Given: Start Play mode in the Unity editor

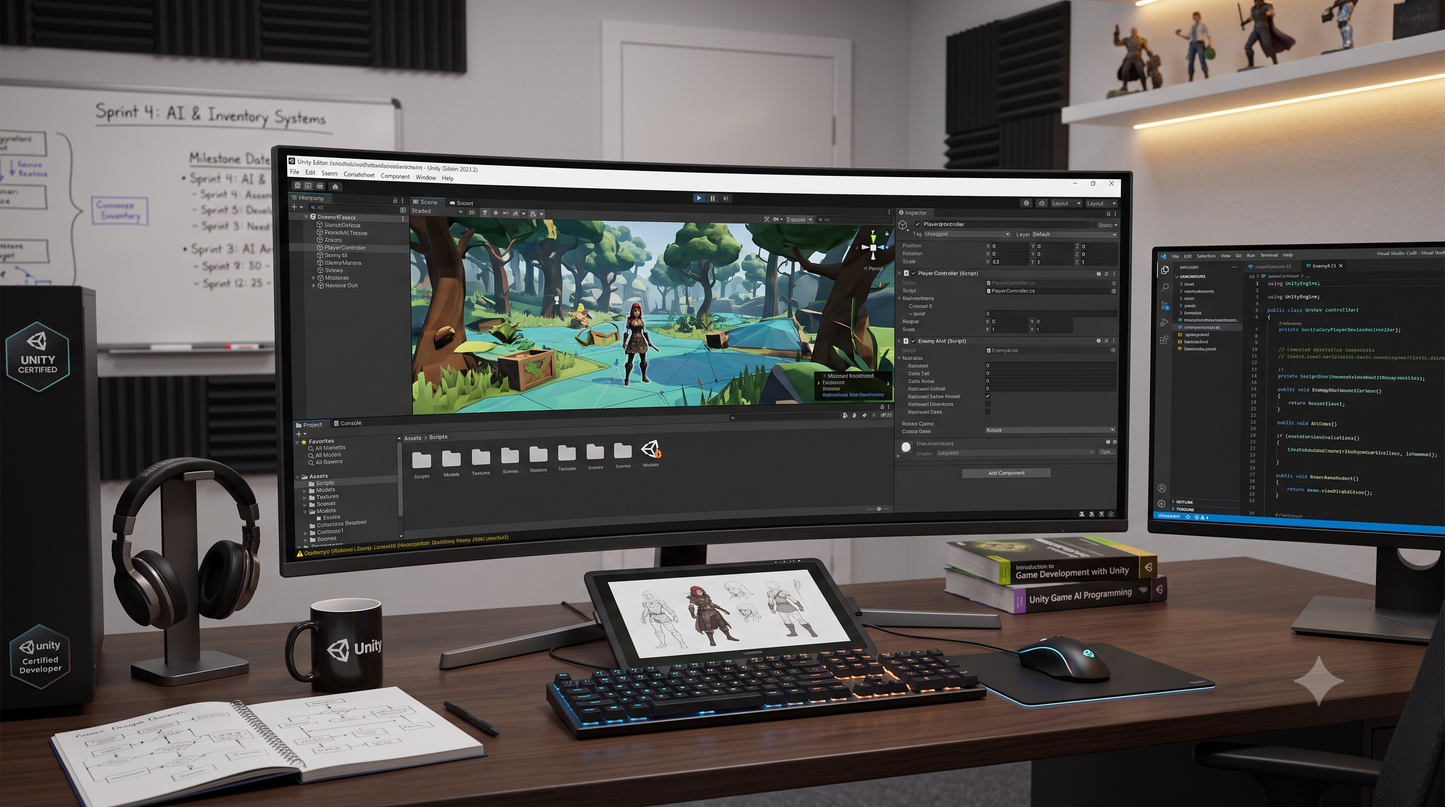Looking at the screenshot, I should coord(699,198).
